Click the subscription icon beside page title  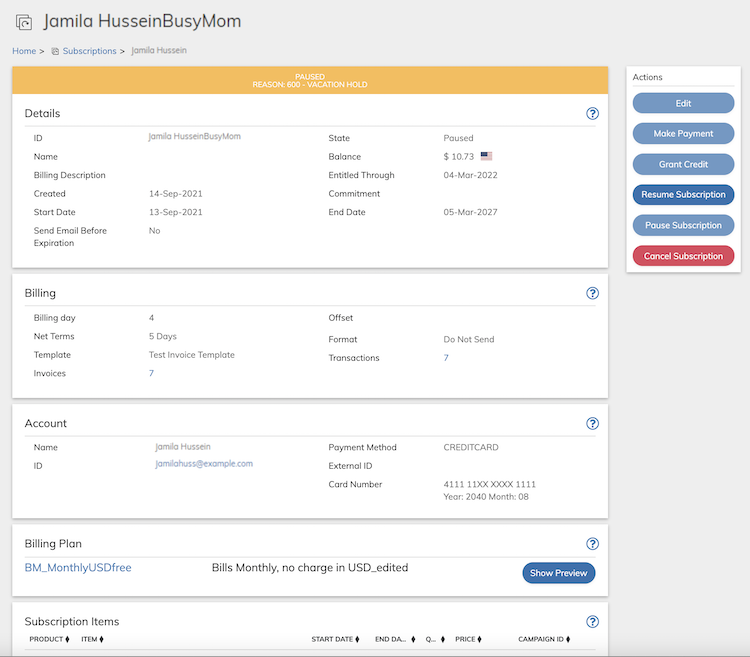click(24, 22)
